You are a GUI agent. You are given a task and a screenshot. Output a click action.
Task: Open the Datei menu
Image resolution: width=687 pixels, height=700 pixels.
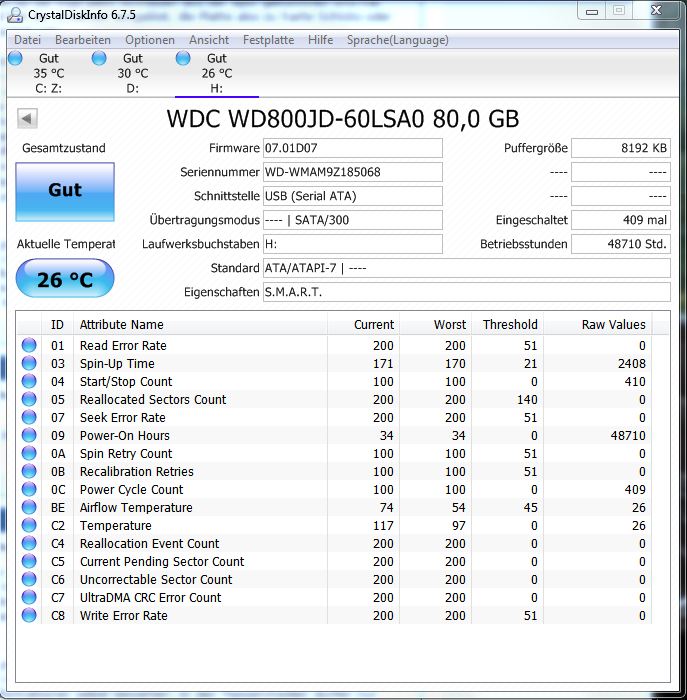(x=27, y=40)
